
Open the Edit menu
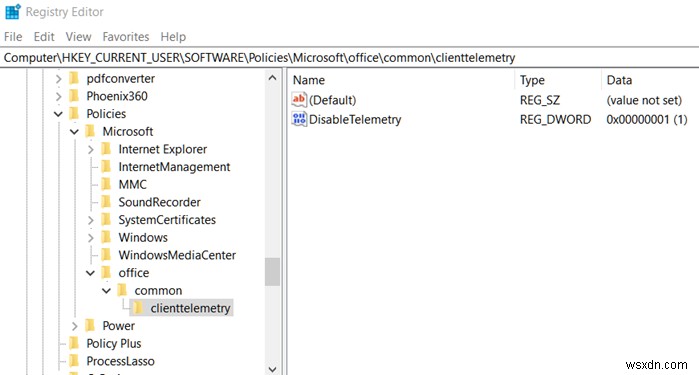click(44, 37)
